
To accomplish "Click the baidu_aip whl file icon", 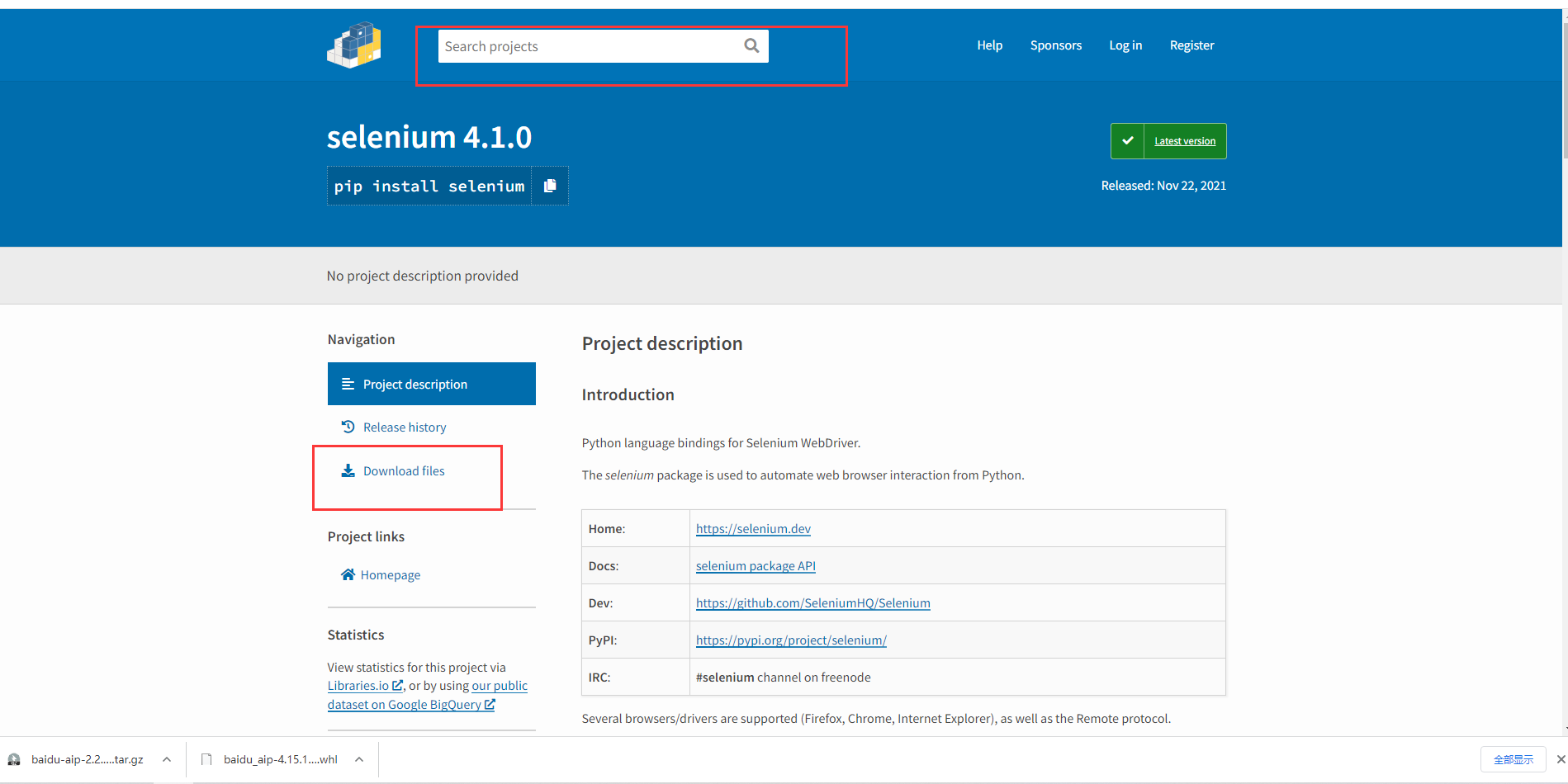I will [x=207, y=759].
